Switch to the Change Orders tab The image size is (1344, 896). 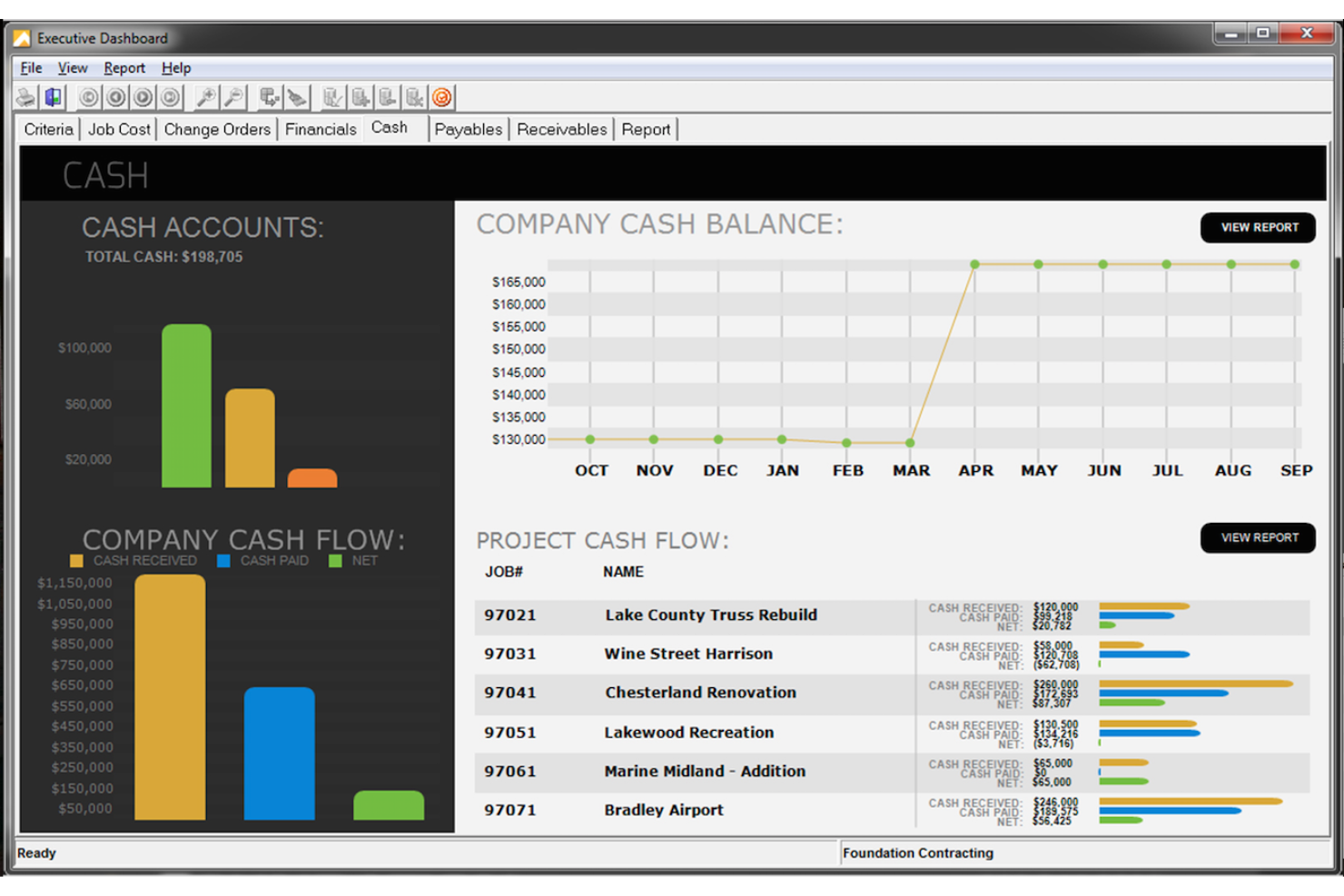pos(217,129)
